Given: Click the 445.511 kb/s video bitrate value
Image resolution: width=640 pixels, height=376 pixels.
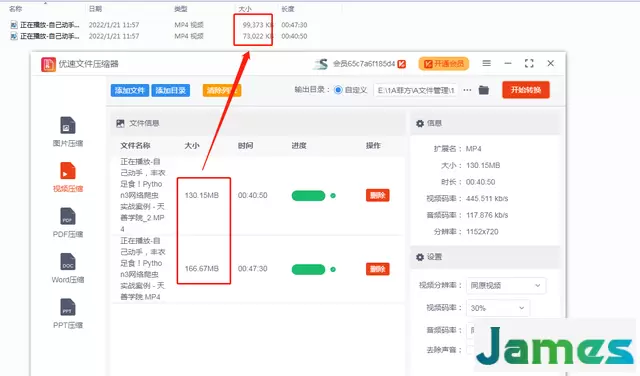Looking at the screenshot, I should coord(487,199).
